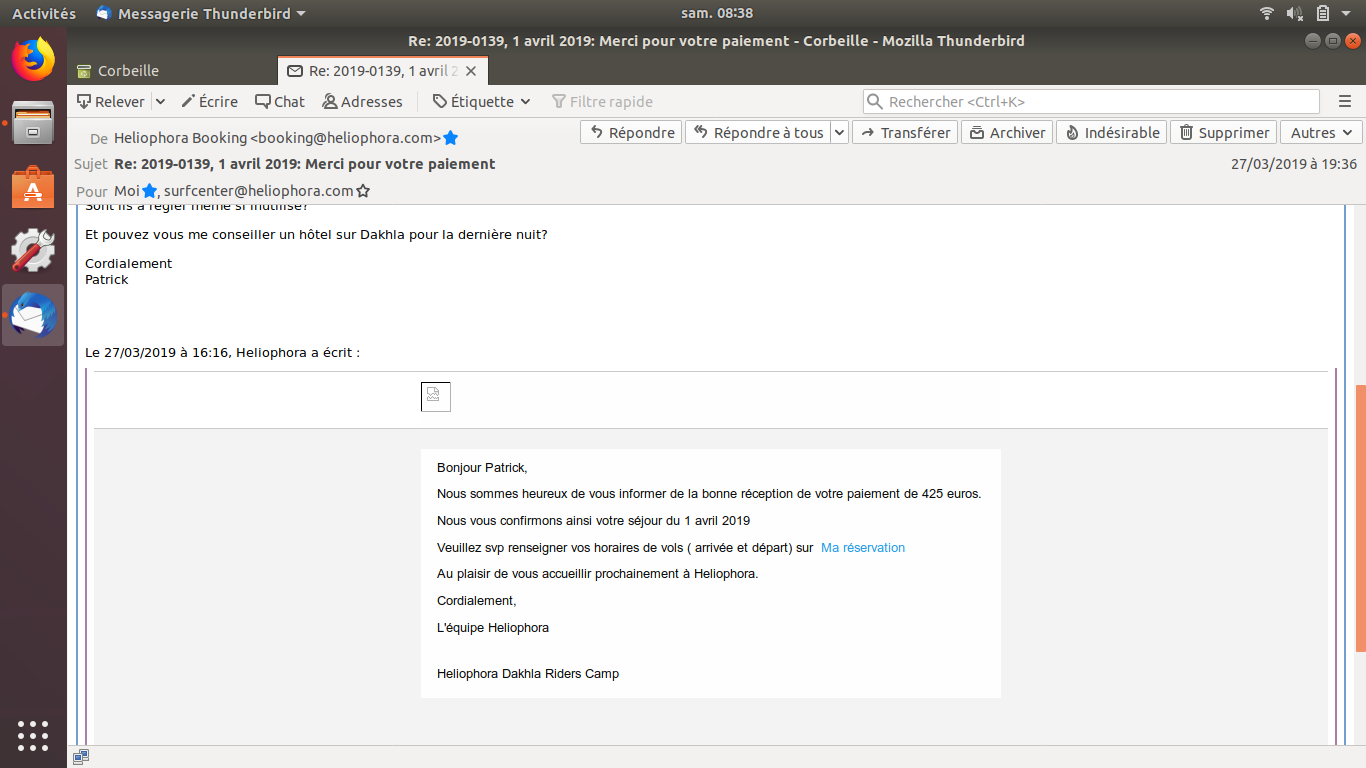The height and width of the screenshot is (768, 1366).
Task: Expand the Relever dropdown arrow
Action: (x=160, y=101)
